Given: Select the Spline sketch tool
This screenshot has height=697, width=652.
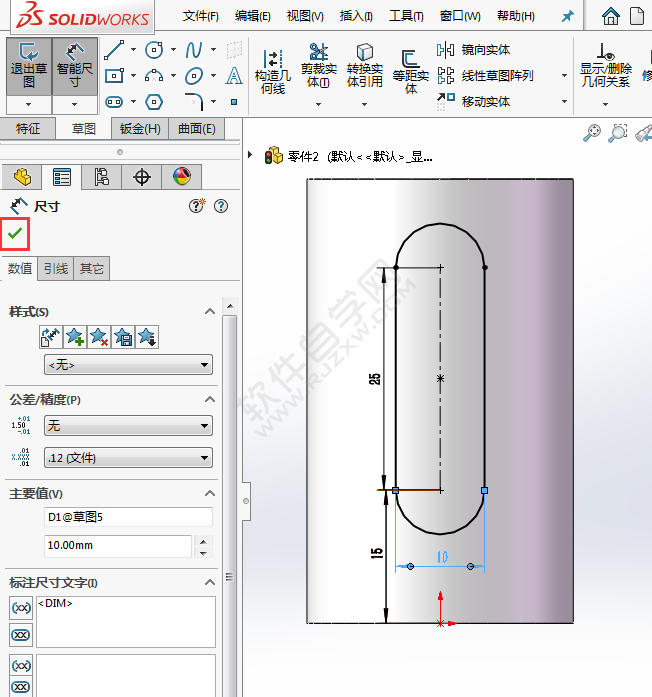Looking at the screenshot, I should point(194,50).
